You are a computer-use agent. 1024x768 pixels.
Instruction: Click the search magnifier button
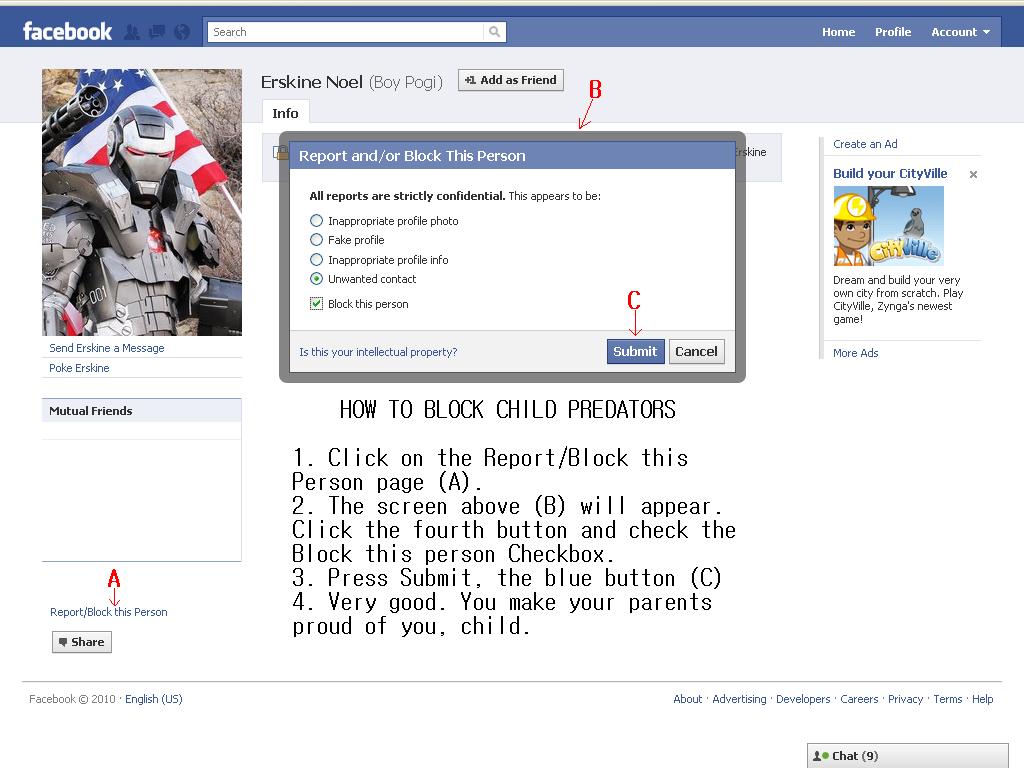(x=494, y=31)
